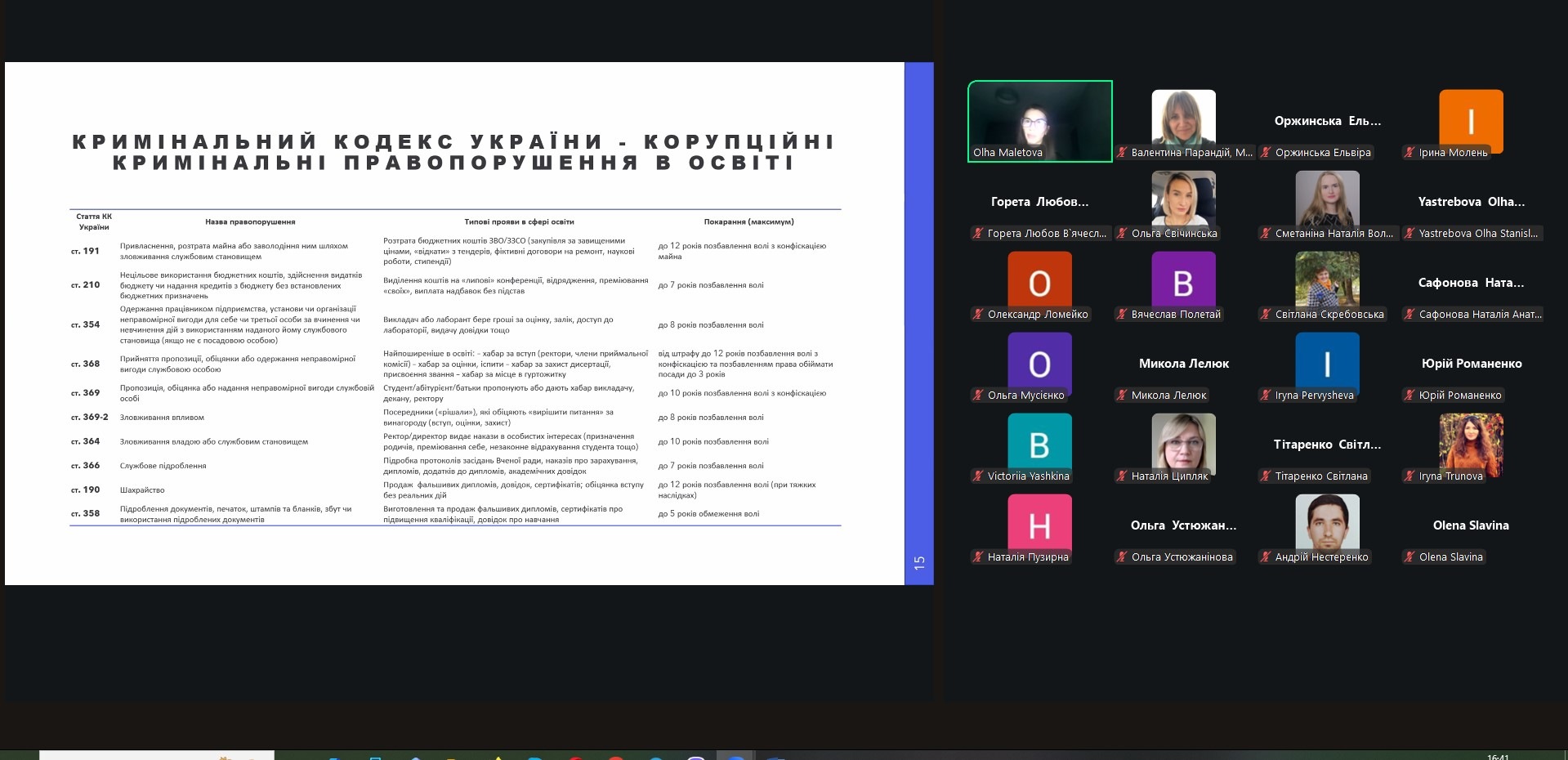The width and height of the screenshot is (1568, 760).
Task: Click muted mic icon beside Olena Slavina
Action: 1409,557
